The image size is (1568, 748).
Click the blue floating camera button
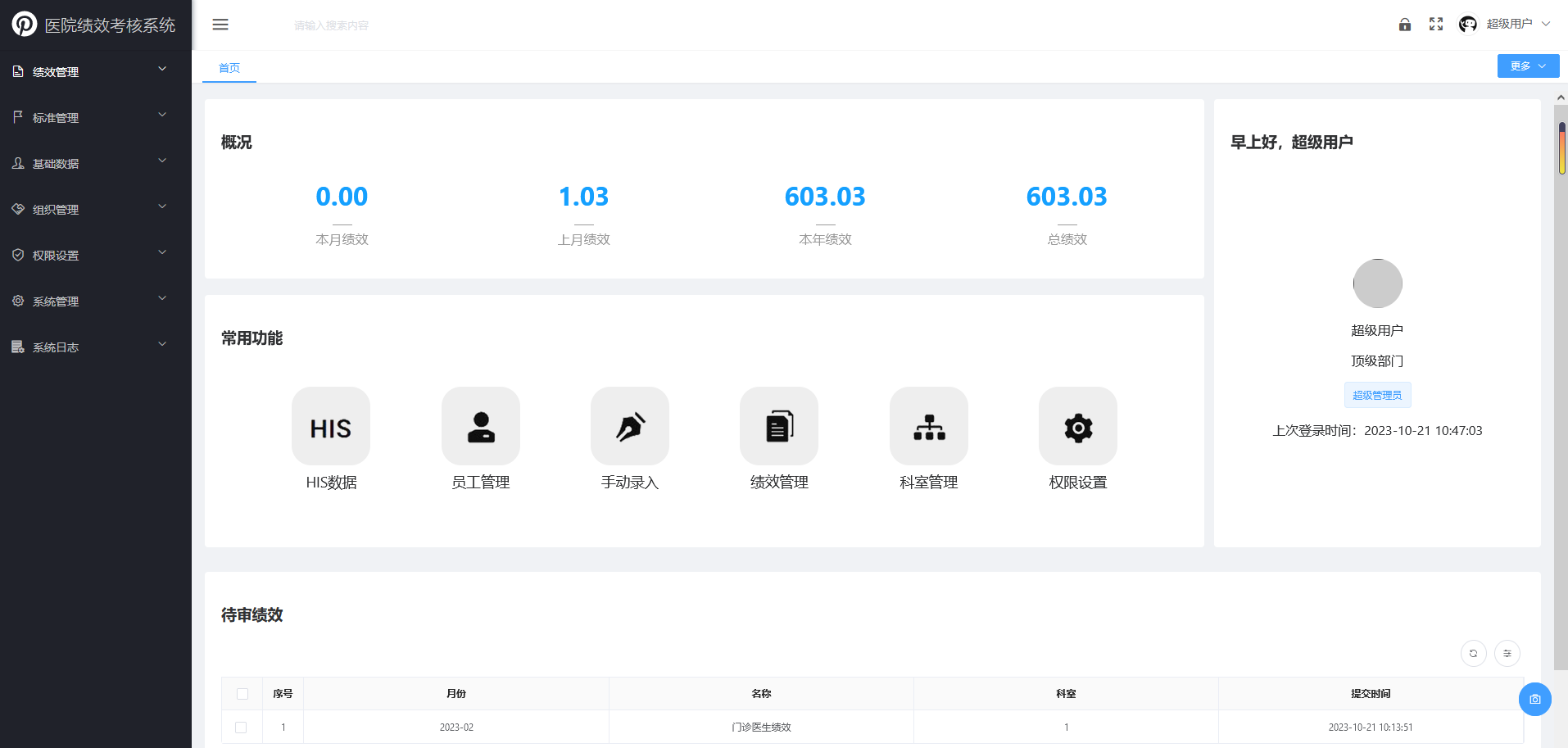[x=1535, y=699]
